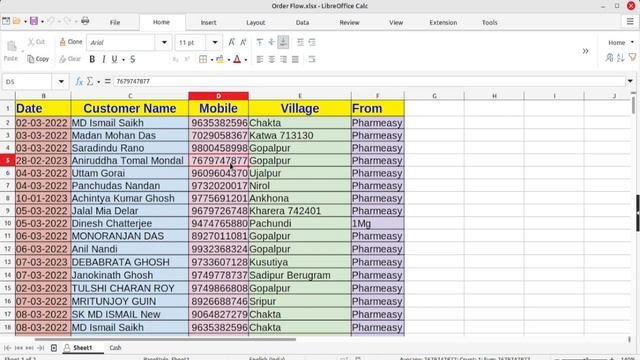Open the underline style dropdown arrow
This screenshot has height=360, width=640.
pyautogui.click(x=124, y=60)
